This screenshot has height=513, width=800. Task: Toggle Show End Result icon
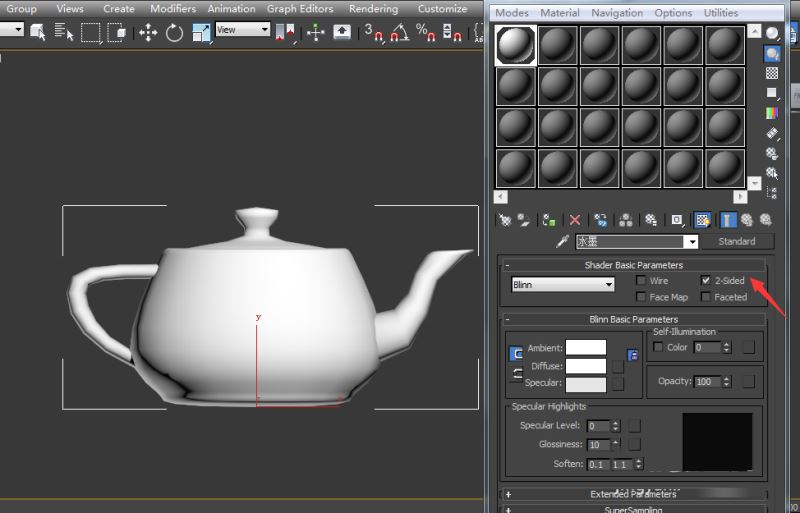(x=728, y=220)
